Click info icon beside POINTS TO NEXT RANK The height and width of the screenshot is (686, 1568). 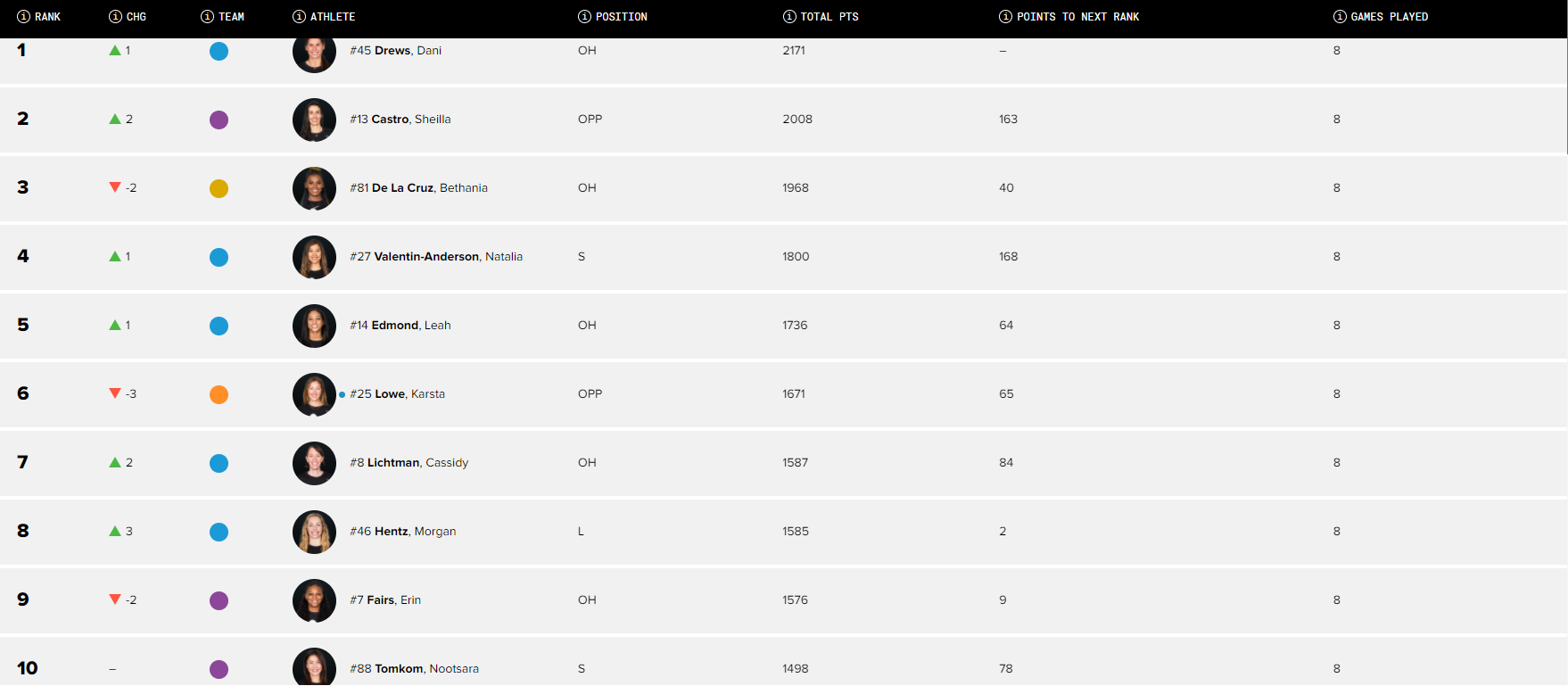click(1005, 17)
